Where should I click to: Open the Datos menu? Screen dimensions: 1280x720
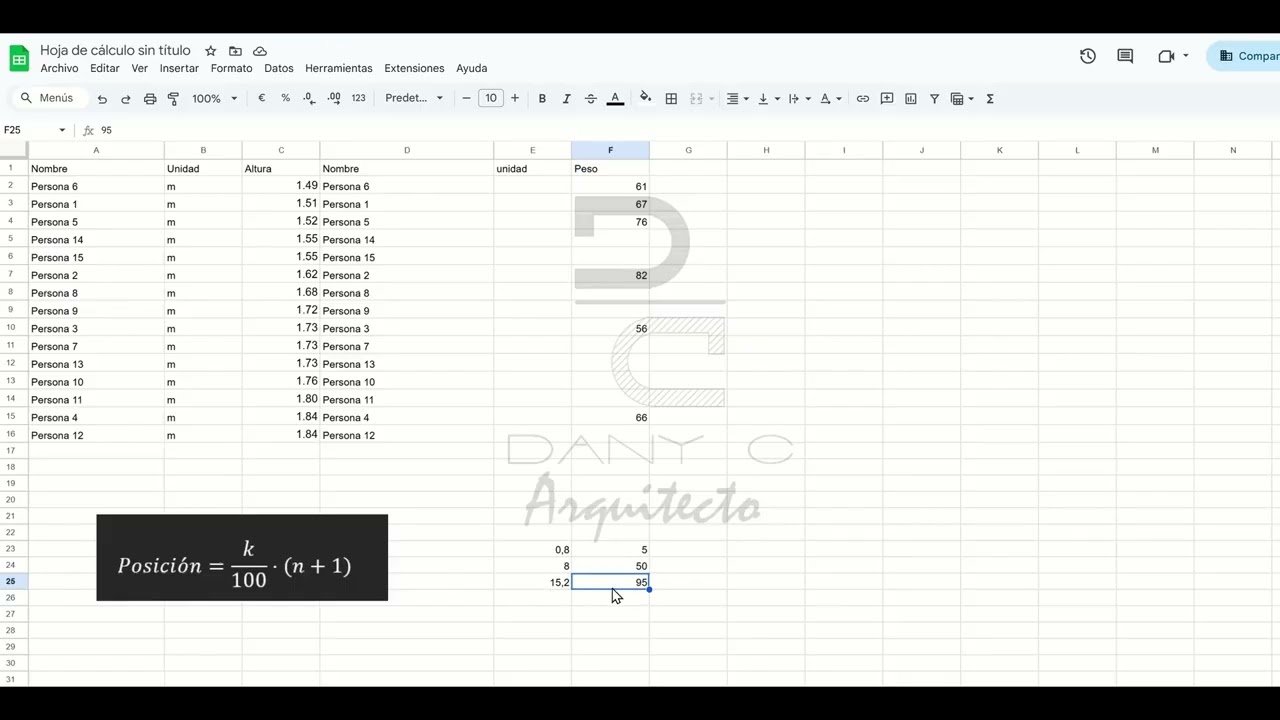(279, 68)
